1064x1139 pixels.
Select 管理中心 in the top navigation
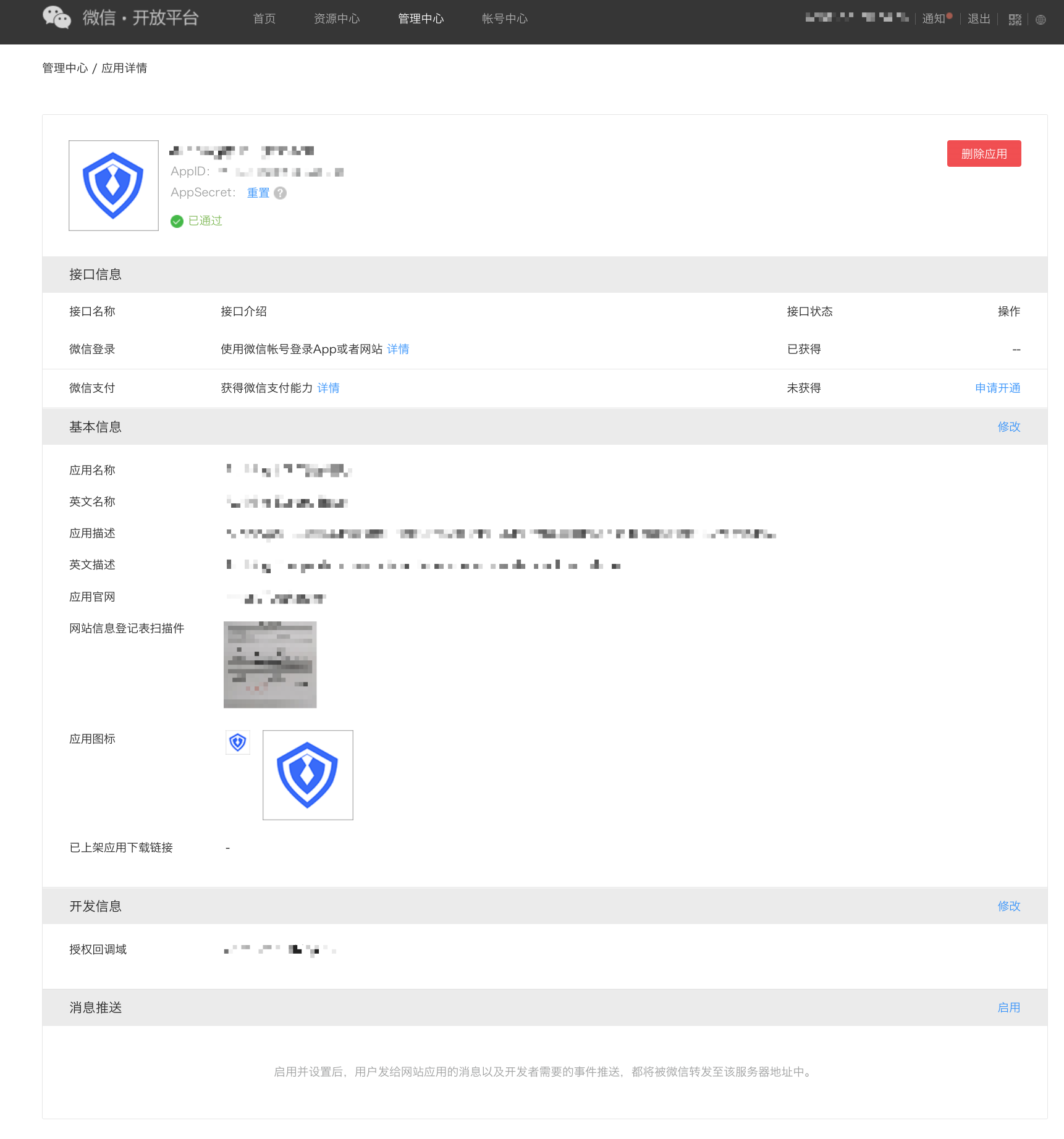[x=421, y=19]
